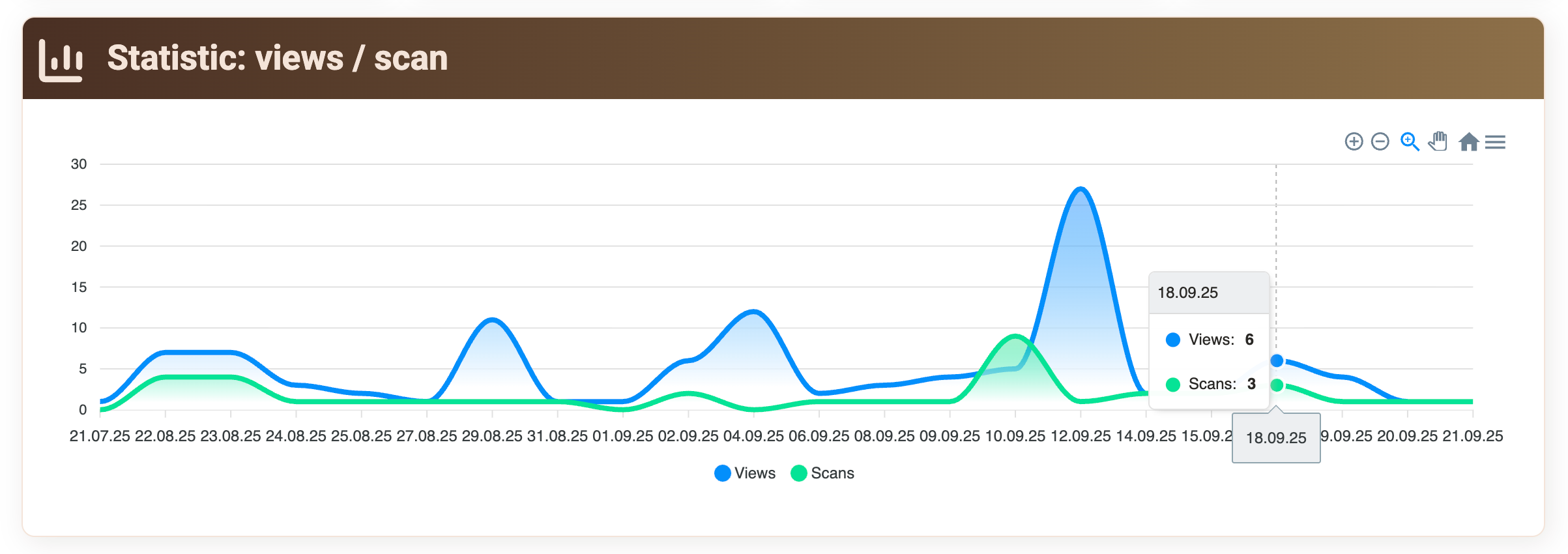Click the blue dot beside Views: 6
This screenshot has height=554, width=1568.
pos(1172,340)
